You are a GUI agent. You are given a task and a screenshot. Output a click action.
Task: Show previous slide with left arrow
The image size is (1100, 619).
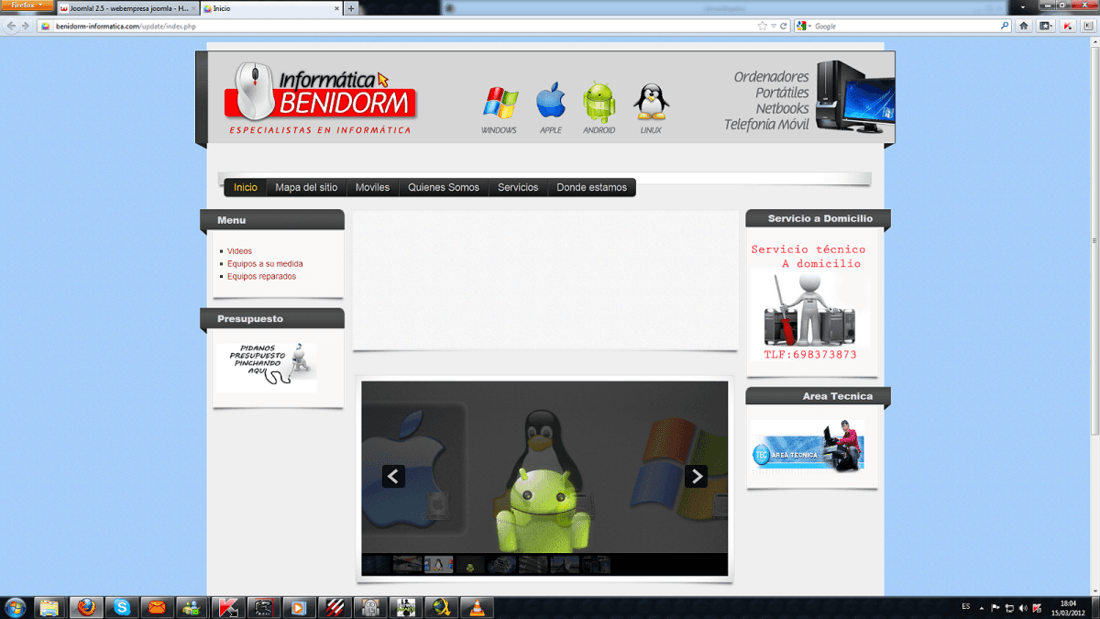tap(393, 477)
